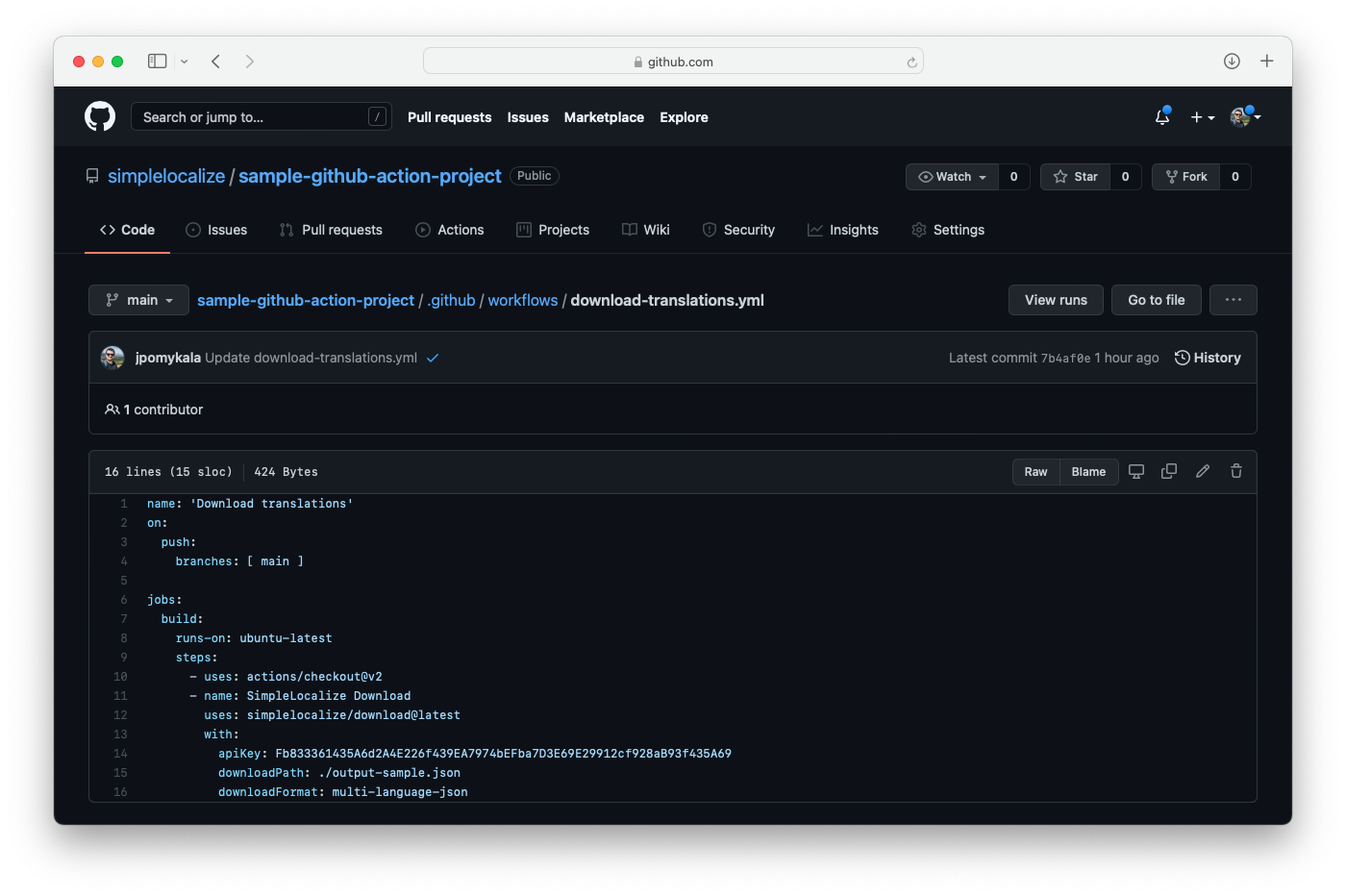The image size is (1346, 896).
Task: Show Safari downloads
Action: tap(1232, 62)
